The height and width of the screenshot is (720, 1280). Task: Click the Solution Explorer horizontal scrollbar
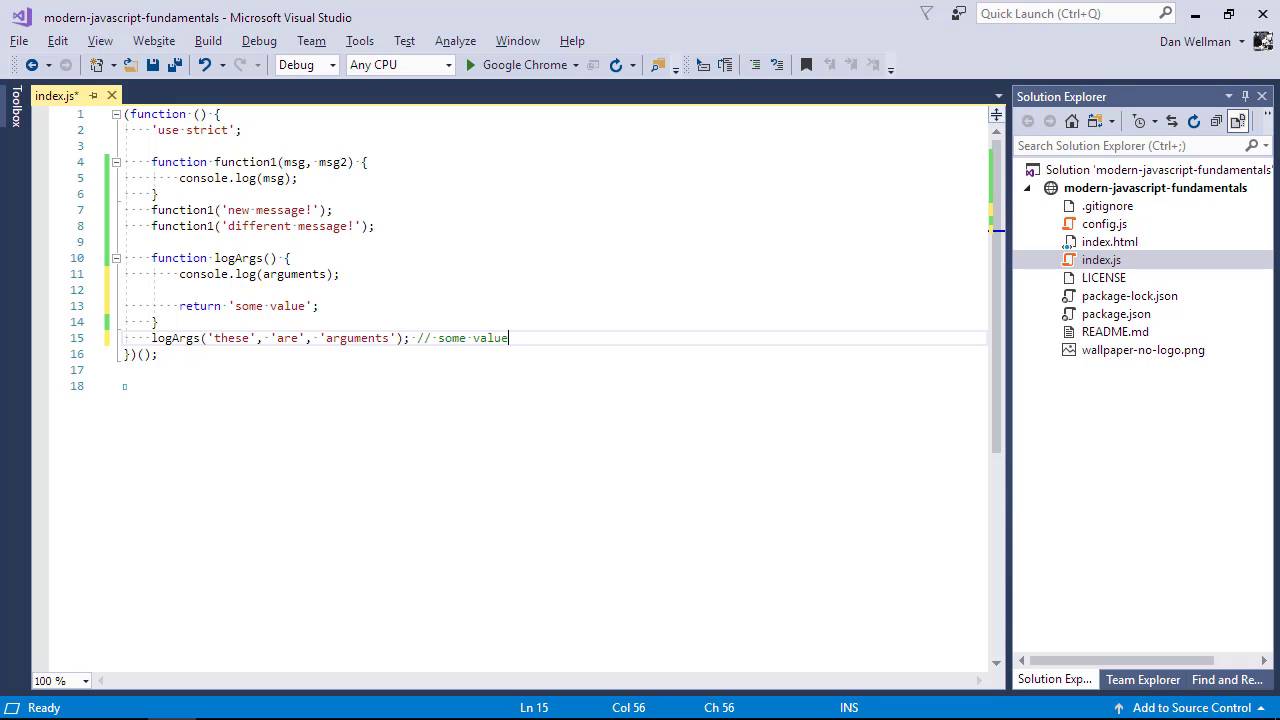(1121, 660)
